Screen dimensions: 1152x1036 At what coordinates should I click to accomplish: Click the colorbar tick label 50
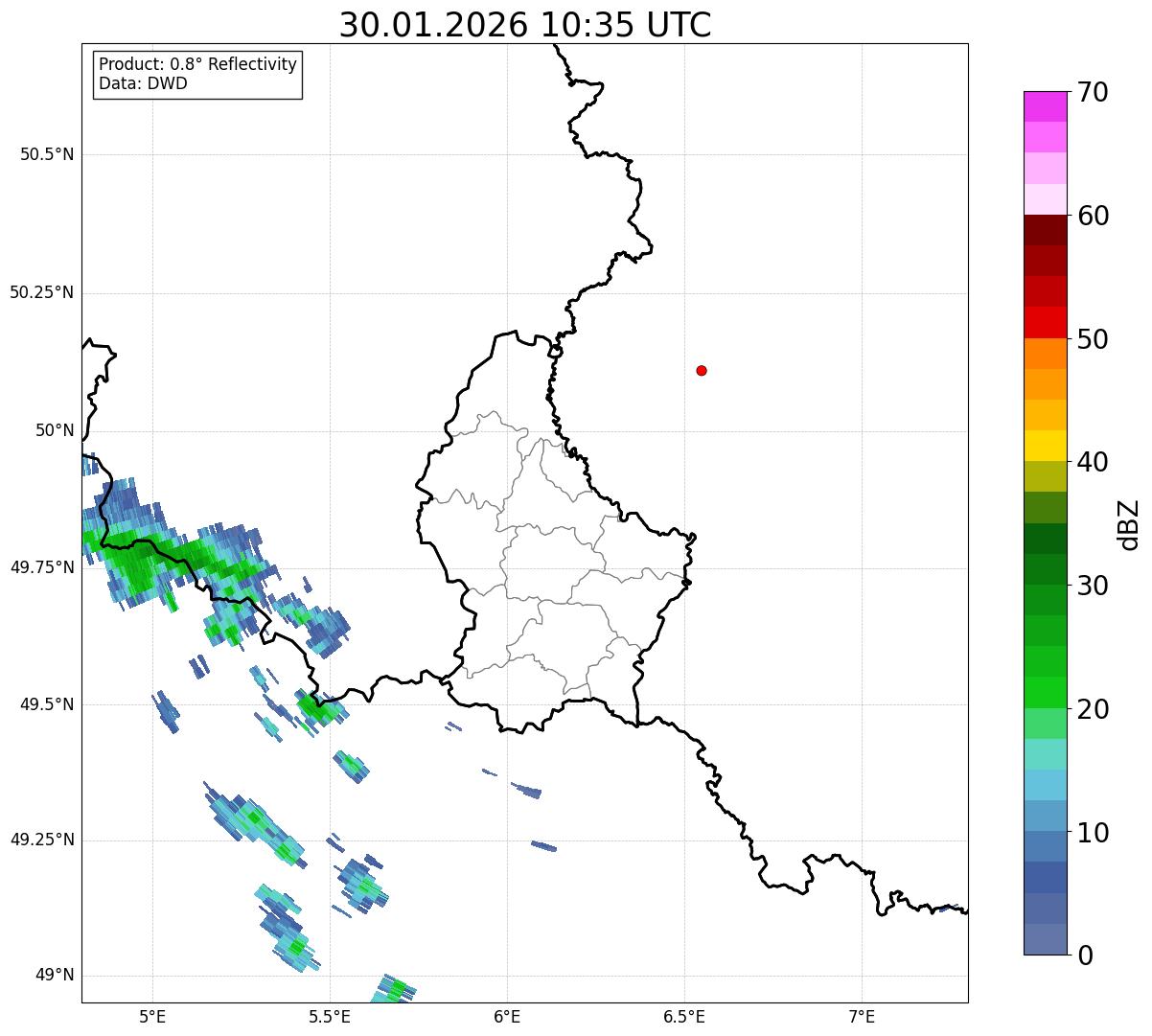tap(1093, 339)
